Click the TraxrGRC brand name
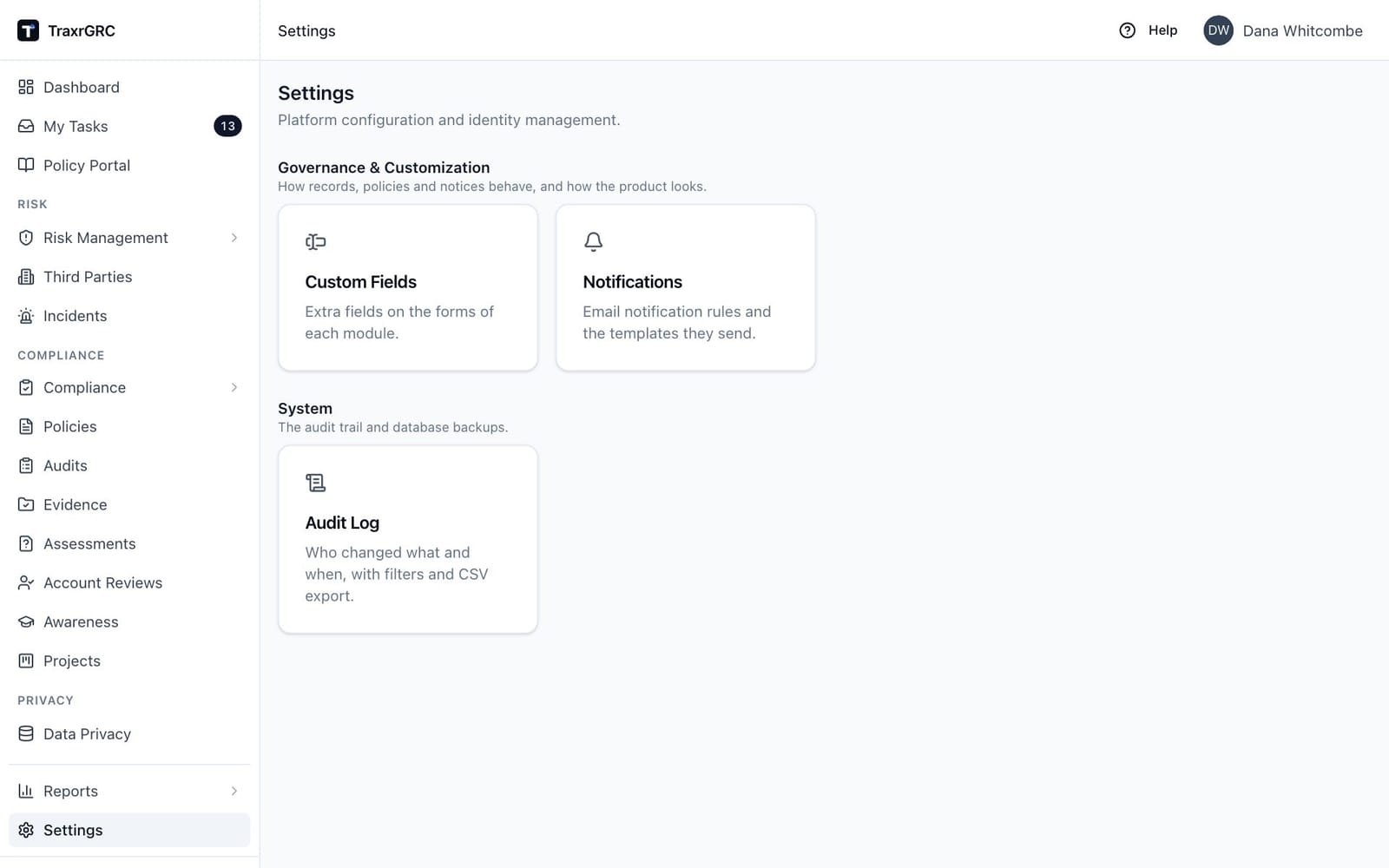The width and height of the screenshot is (1389, 868). tap(82, 30)
